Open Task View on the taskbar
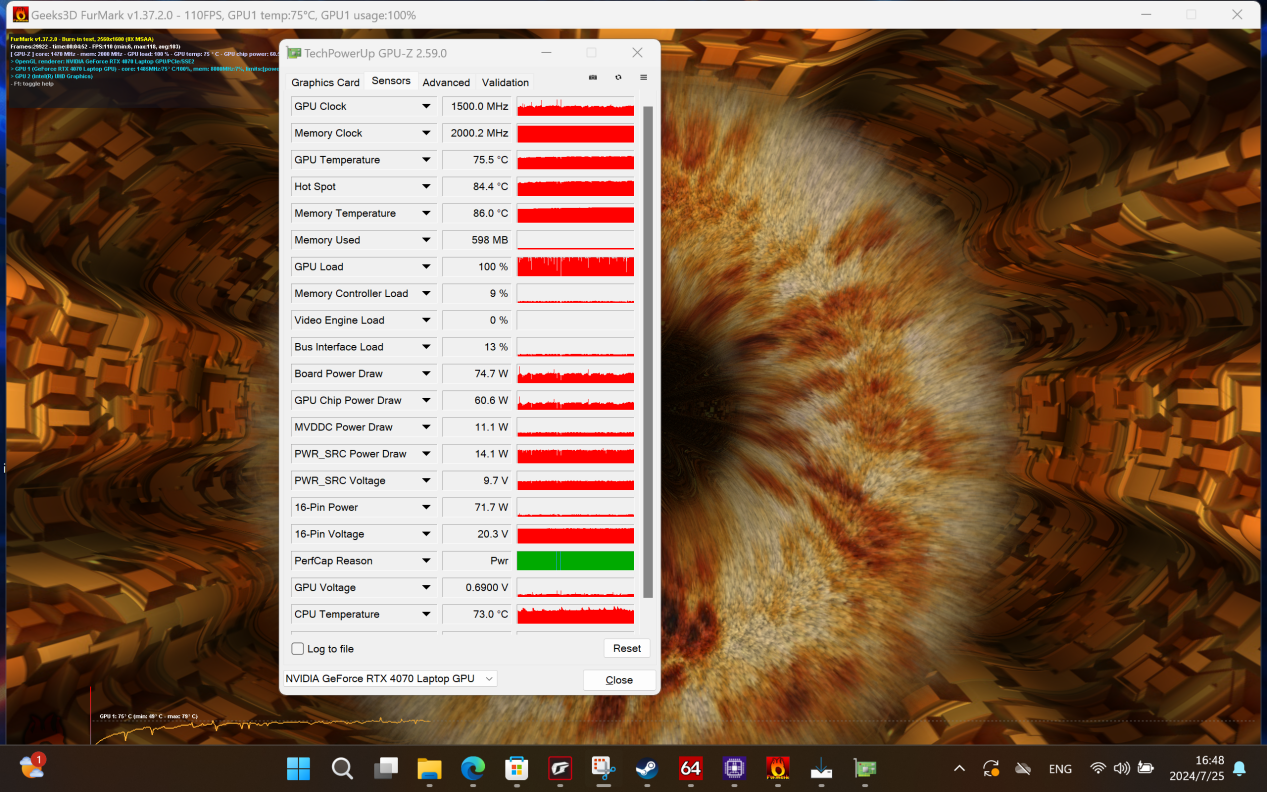 [386, 768]
